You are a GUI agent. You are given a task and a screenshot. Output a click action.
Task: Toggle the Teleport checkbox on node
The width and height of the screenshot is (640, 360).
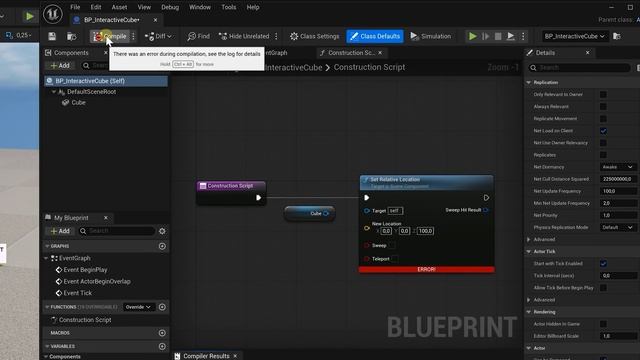pos(395,259)
